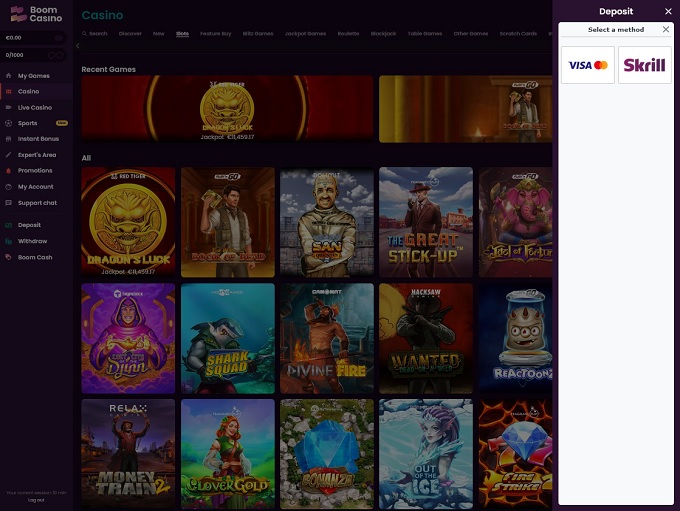Click the Search games field
680x511 pixels.
[96, 33]
